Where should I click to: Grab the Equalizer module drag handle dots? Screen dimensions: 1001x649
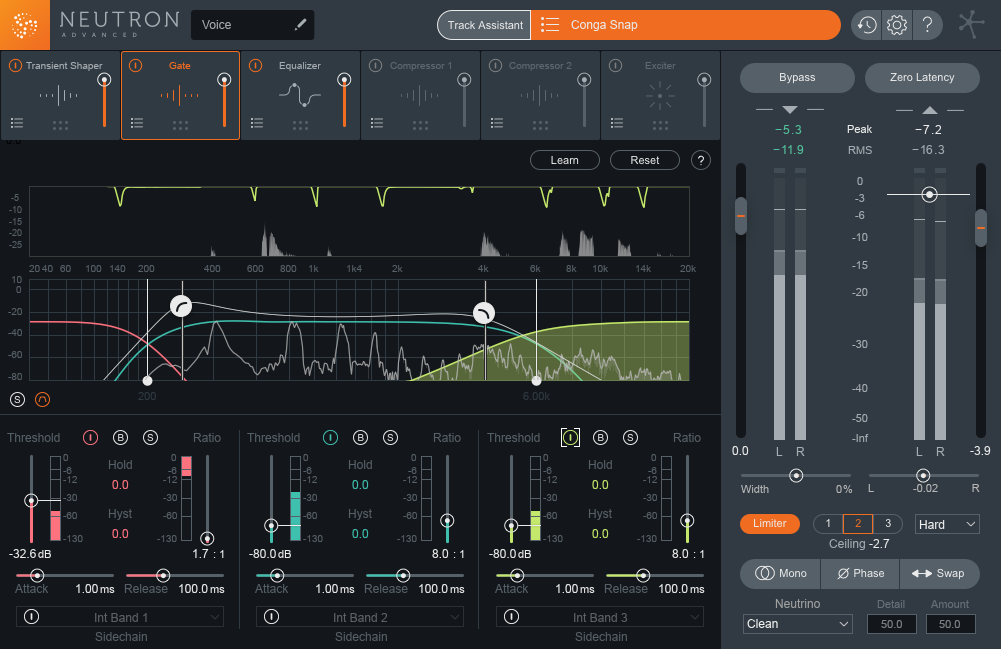(301, 125)
